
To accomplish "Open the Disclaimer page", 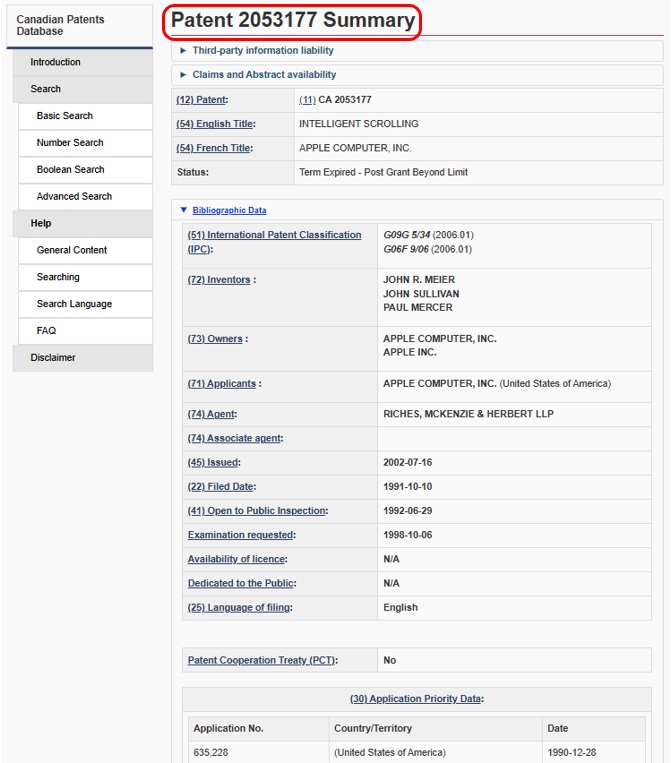I will click(53, 358).
